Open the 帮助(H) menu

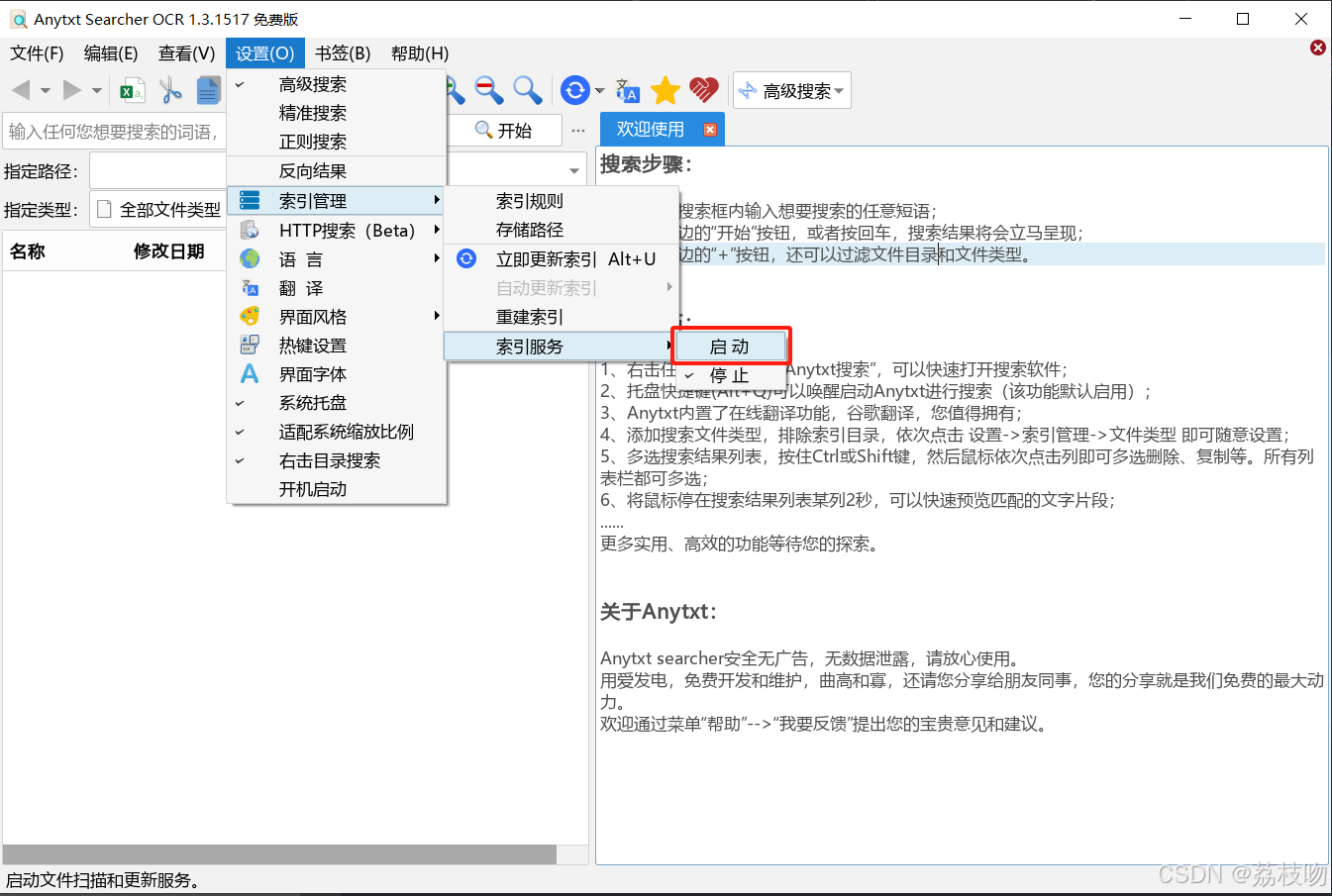(420, 53)
